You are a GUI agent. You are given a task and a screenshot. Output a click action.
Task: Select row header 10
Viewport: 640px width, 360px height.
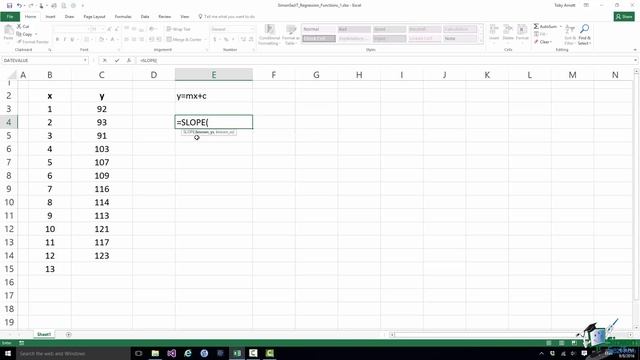9,202
